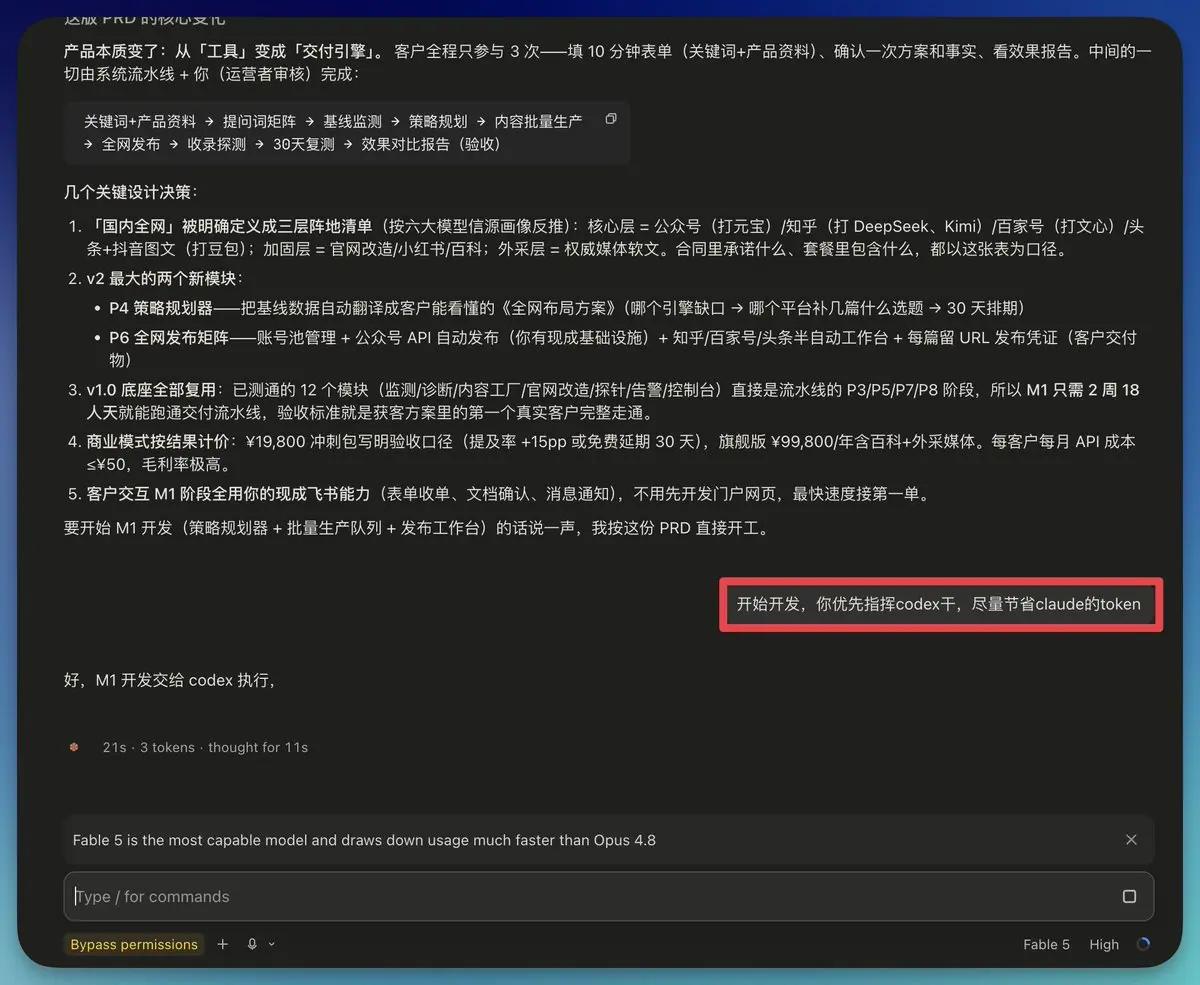1200x985 pixels.
Task: Click the P6 全网发布矩阵 bullet
Action: [x=621, y=348]
